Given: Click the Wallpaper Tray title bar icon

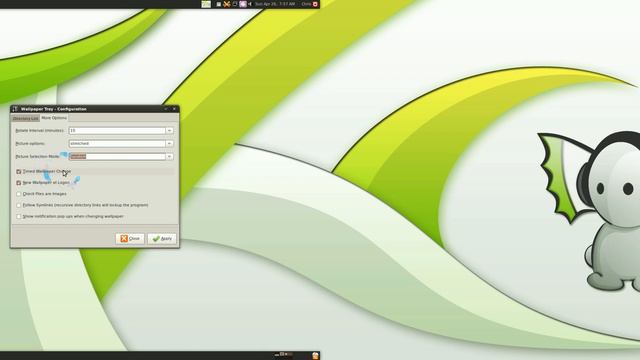Looking at the screenshot, I should (x=15, y=109).
